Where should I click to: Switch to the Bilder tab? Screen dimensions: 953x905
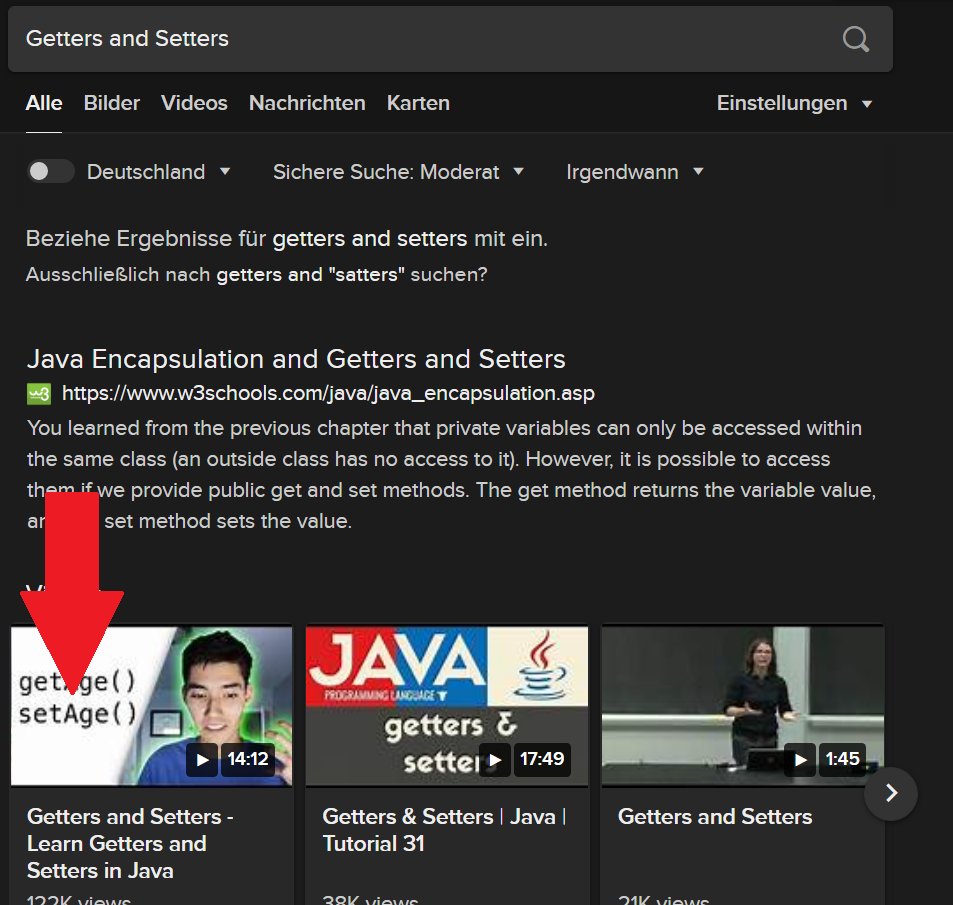coord(112,103)
